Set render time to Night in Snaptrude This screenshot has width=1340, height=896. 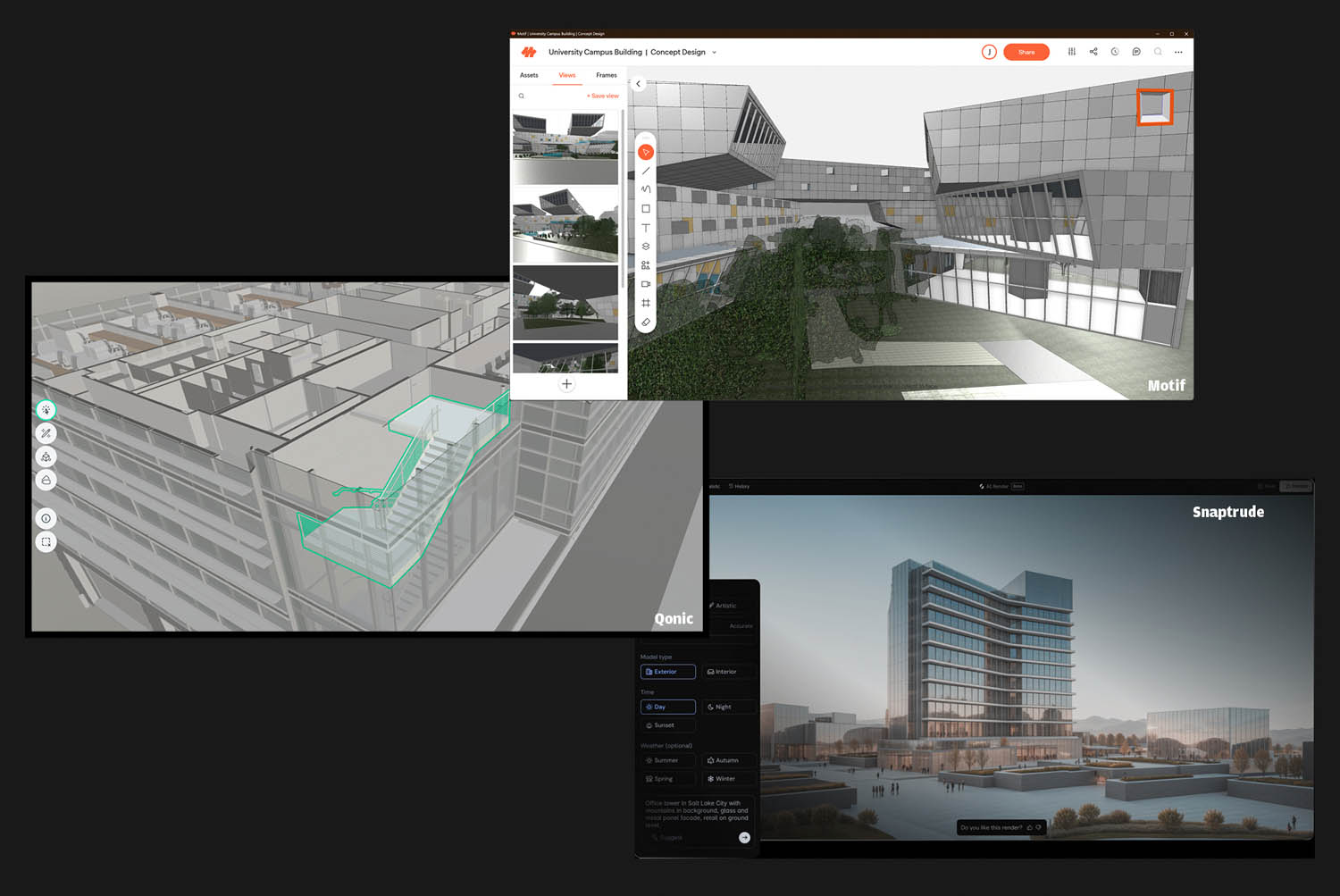728,707
